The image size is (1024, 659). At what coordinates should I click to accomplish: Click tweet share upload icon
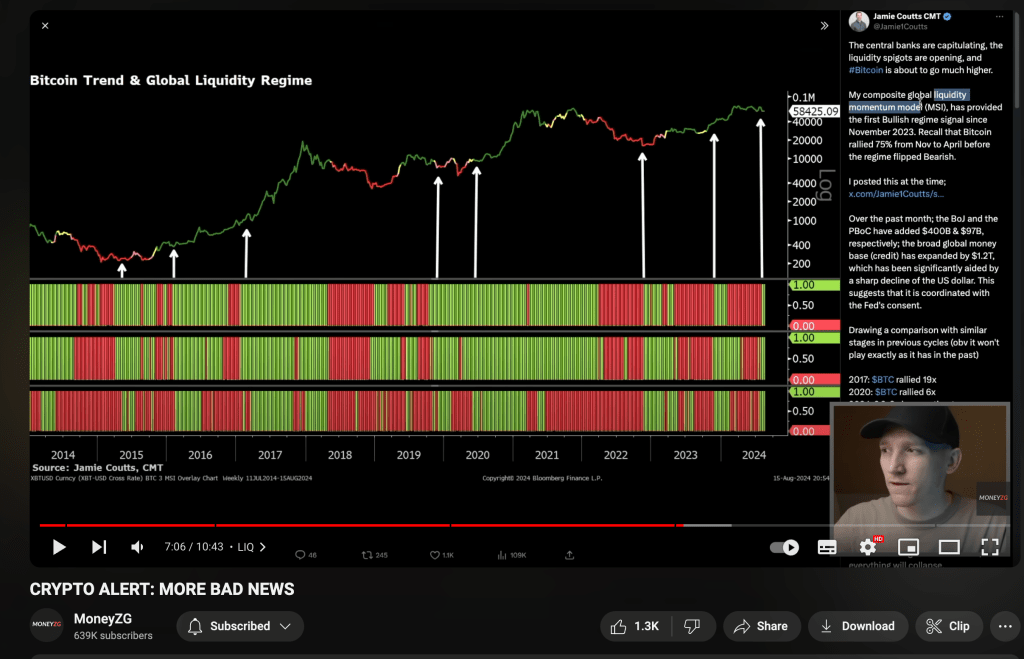coord(569,555)
